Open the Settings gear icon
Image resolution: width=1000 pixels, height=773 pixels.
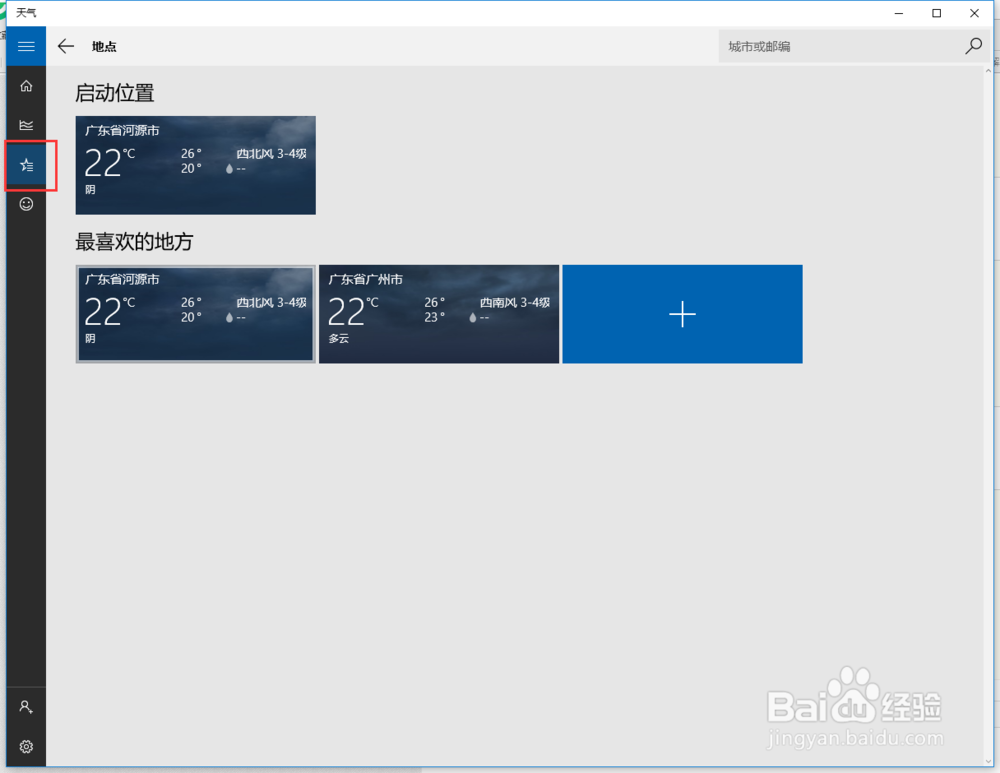[26, 746]
